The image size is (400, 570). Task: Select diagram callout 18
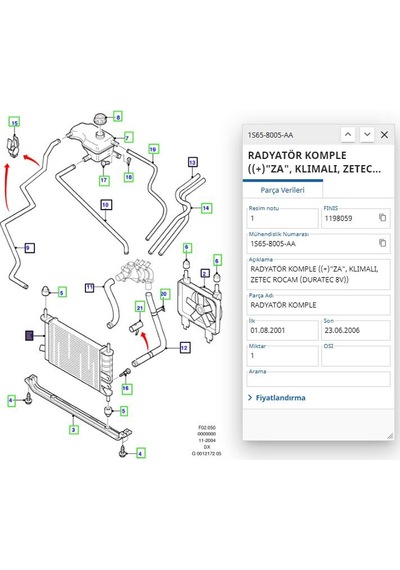tap(129, 177)
